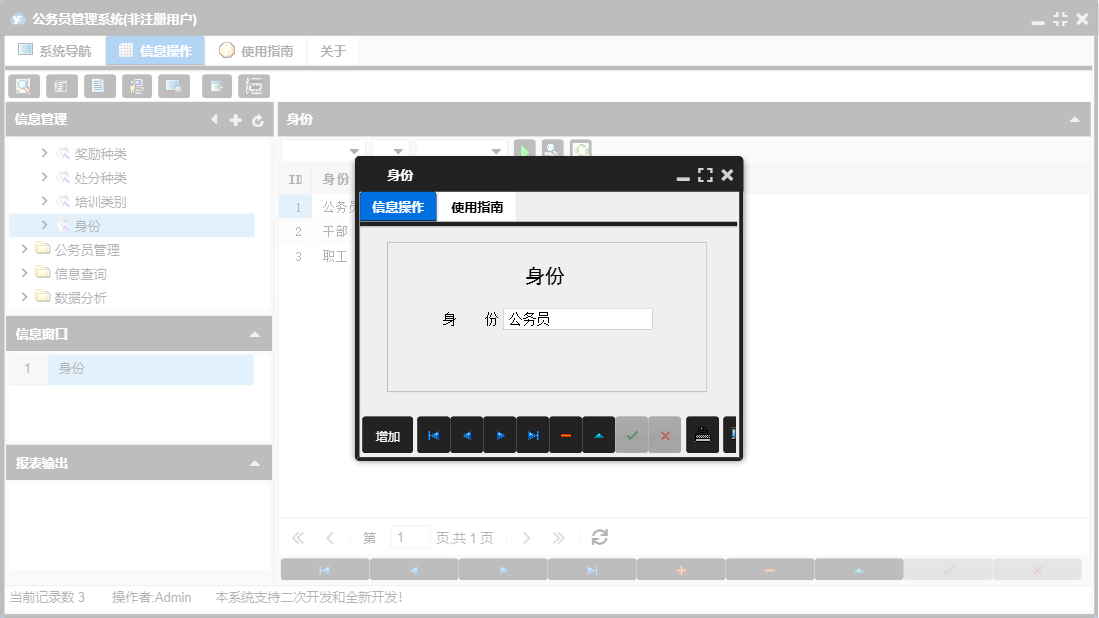The width and height of the screenshot is (1099, 618).
Task: Select the search/query icon in the main toolbar
Action: coord(23,86)
